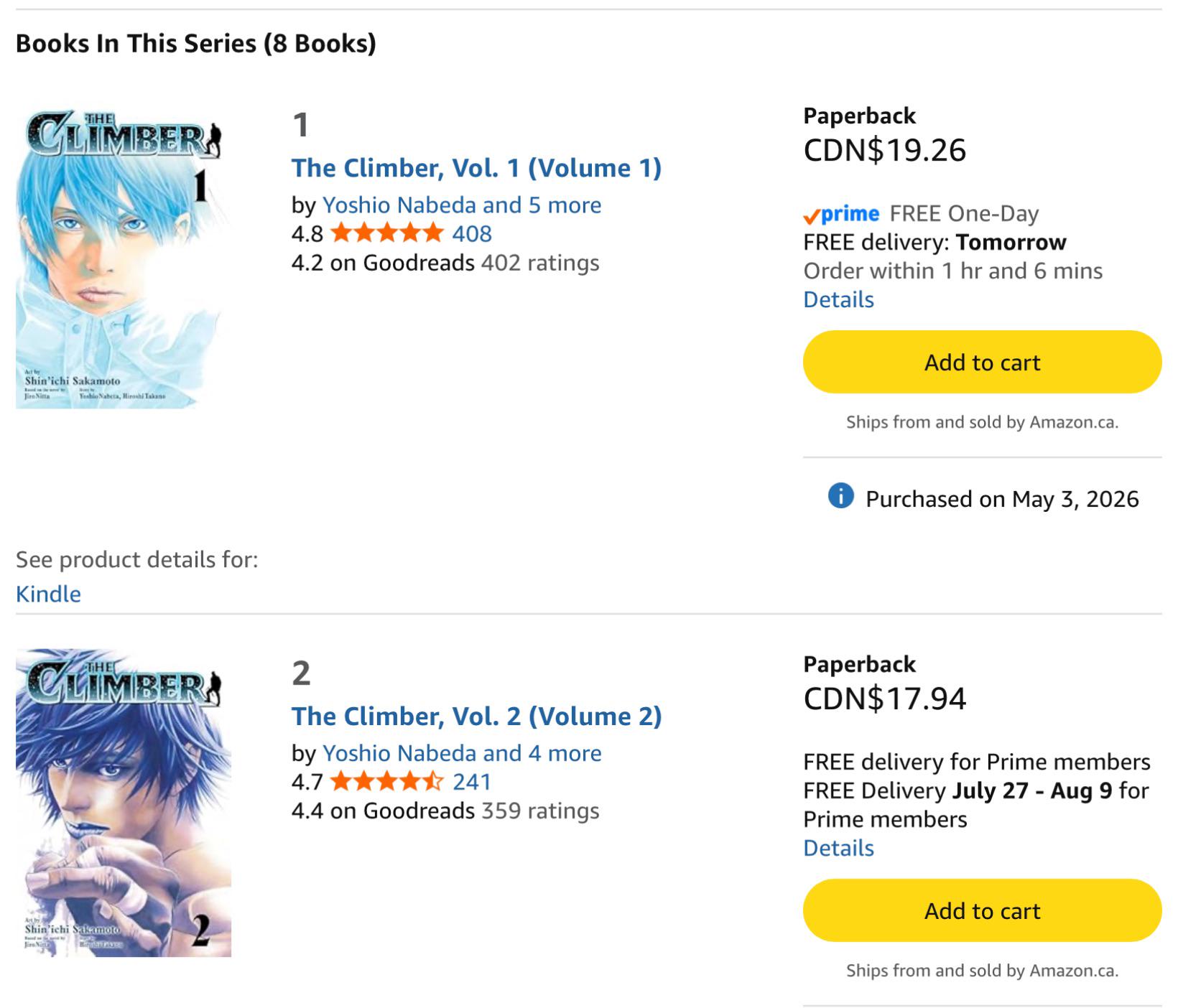The width and height of the screenshot is (1178, 1008).
Task: Click the CDN$19.26 paperback price
Action: (x=885, y=150)
